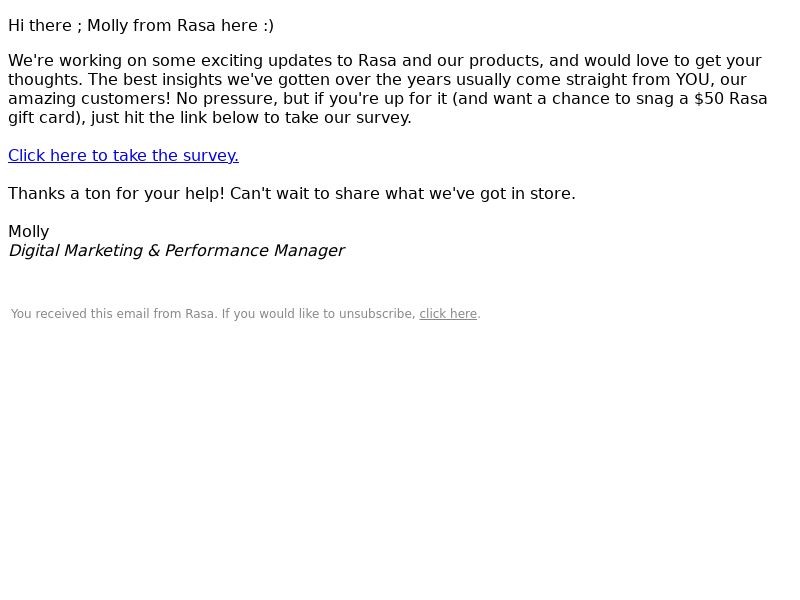Viewport: 800px width, 600px height.
Task: Open the 'Click here to take the survey' link
Action: click(123, 156)
